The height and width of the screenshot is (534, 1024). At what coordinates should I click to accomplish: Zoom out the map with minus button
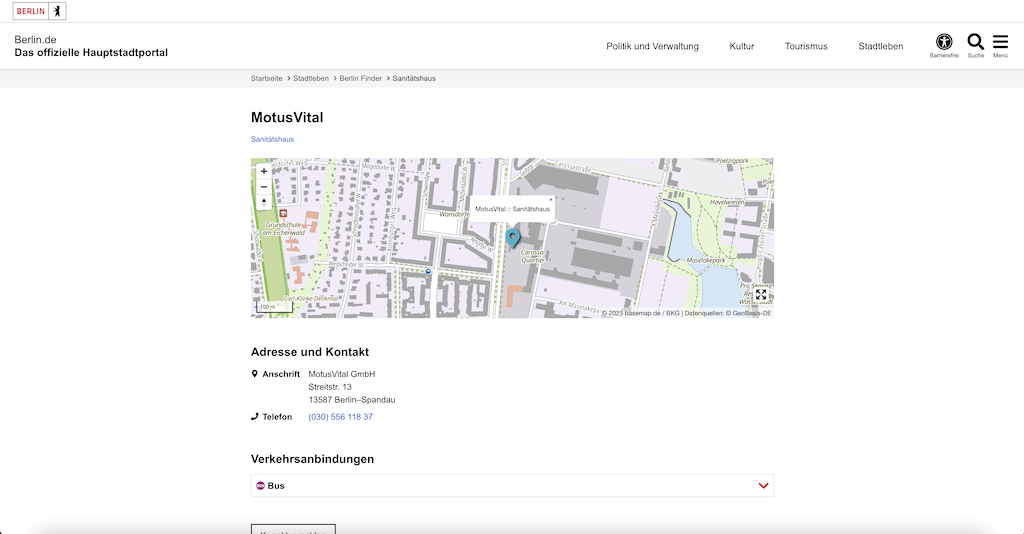264,187
